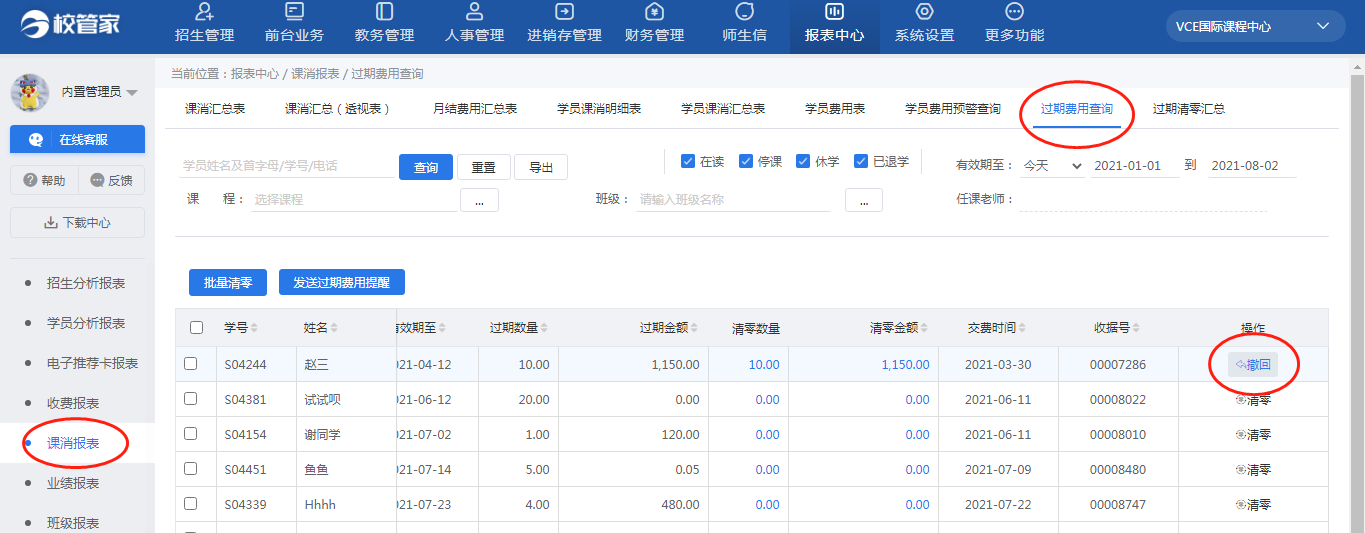1365x533 pixels.
Task: Open 前台业务 module
Action: point(294,24)
